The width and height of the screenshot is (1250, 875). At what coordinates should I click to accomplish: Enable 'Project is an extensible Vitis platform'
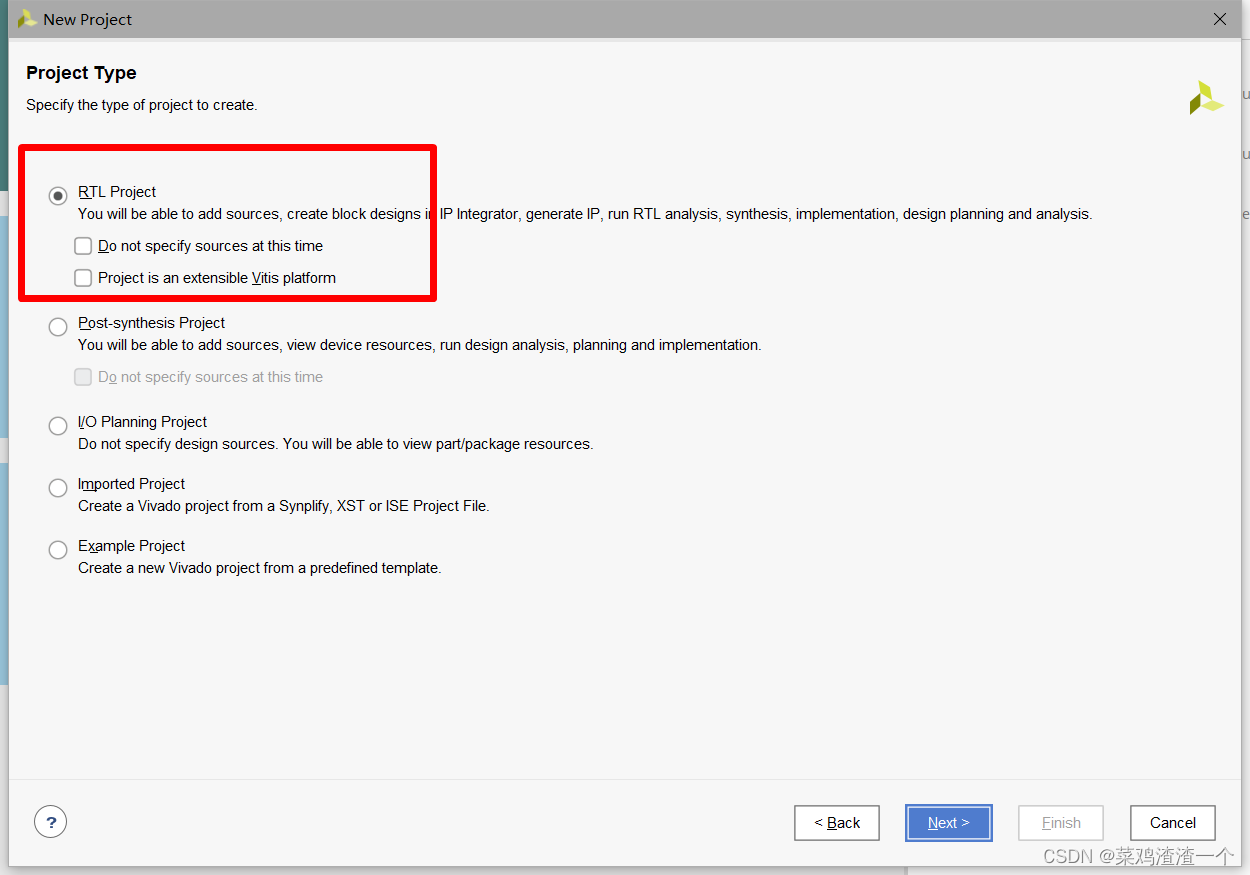[83, 278]
